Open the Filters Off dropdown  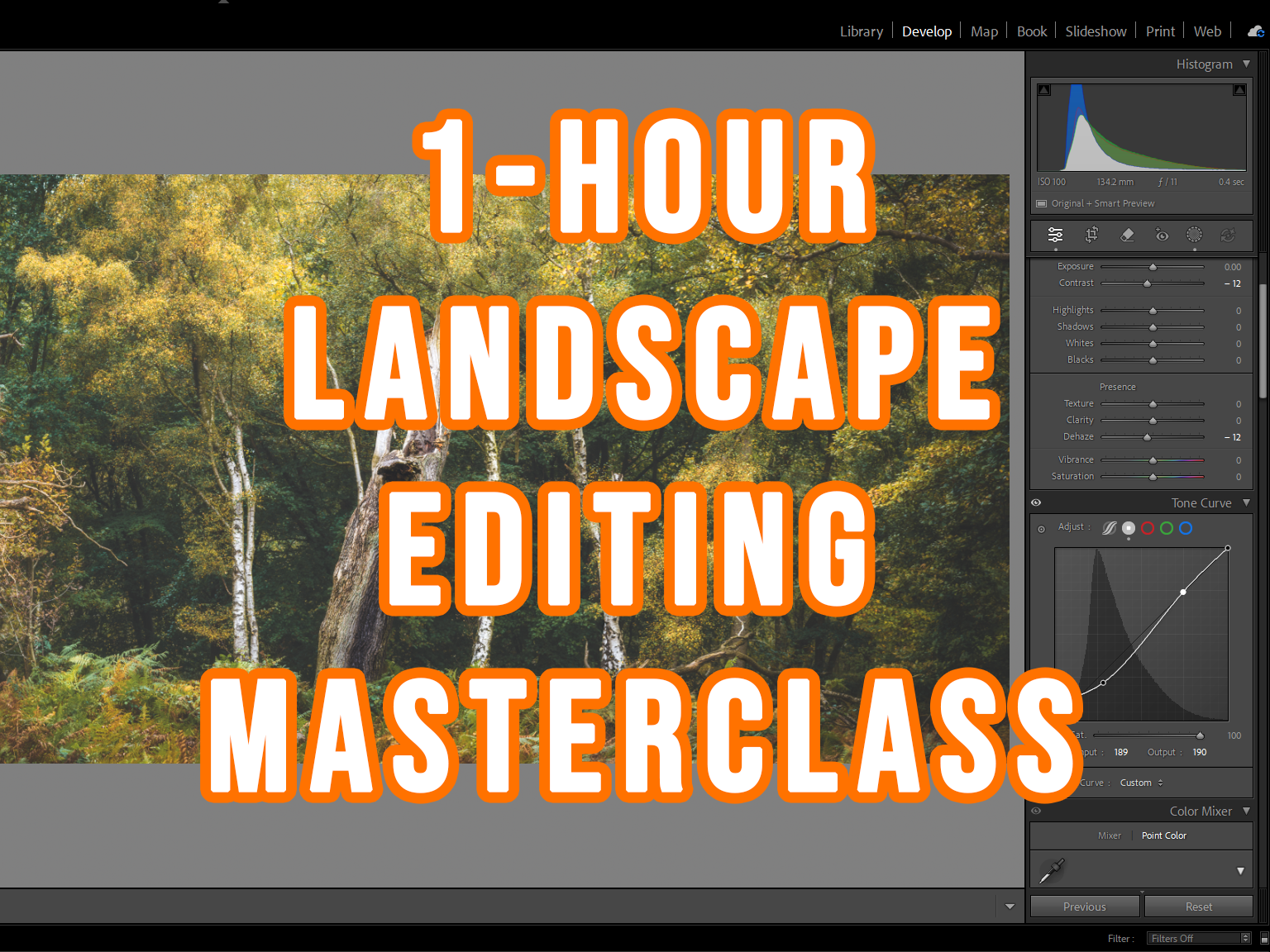pyautogui.click(x=1197, y=938)
